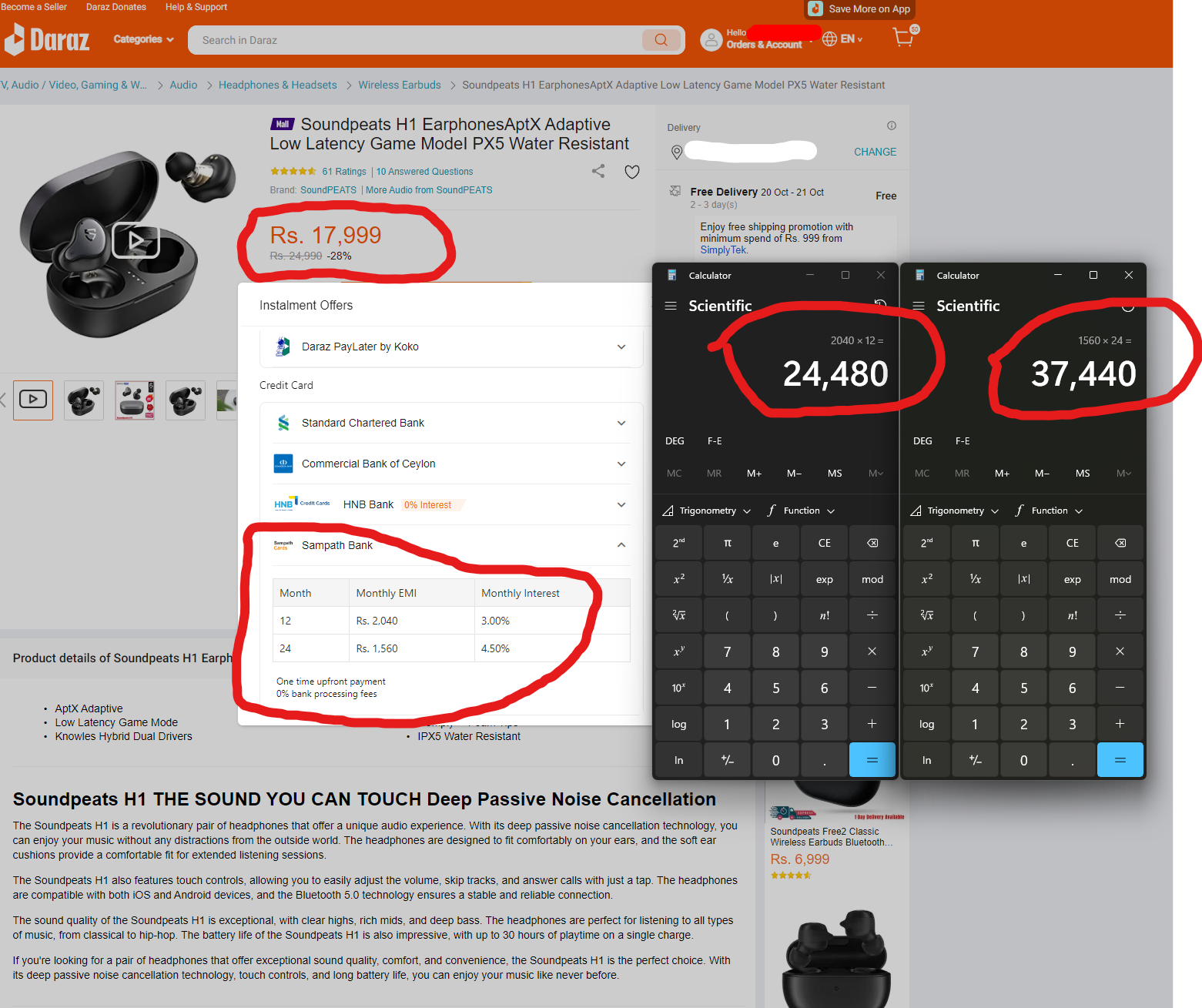Toggle F-E notation in left Calculator
This screenshot has height=1008, width=1202.
715,441
